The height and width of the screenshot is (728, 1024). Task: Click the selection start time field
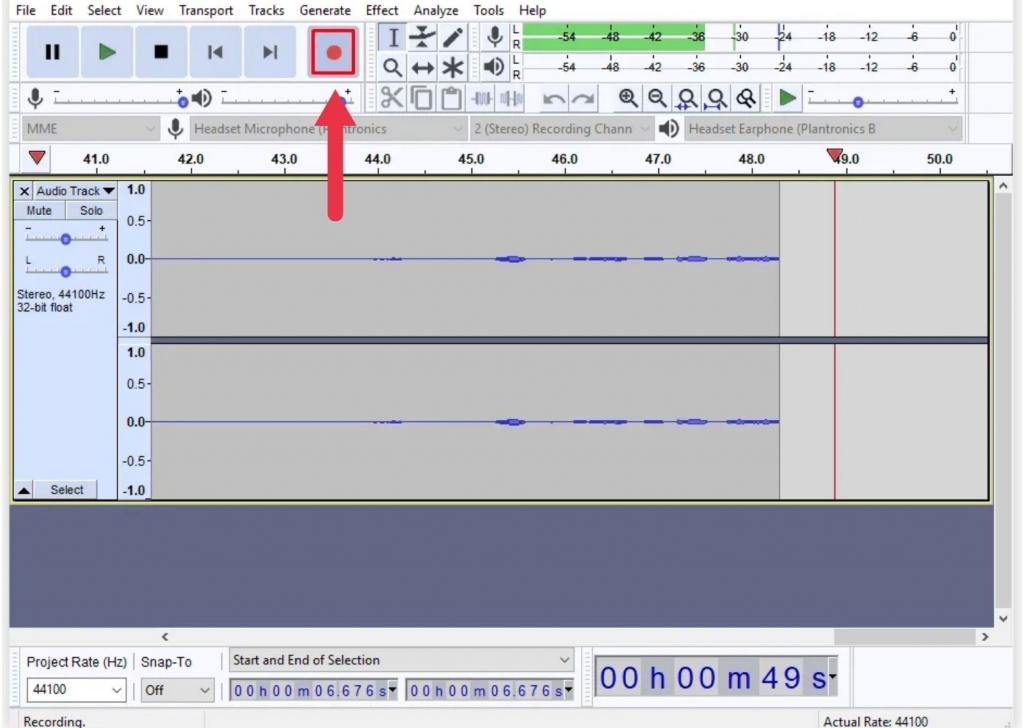[x=313, y=690]
